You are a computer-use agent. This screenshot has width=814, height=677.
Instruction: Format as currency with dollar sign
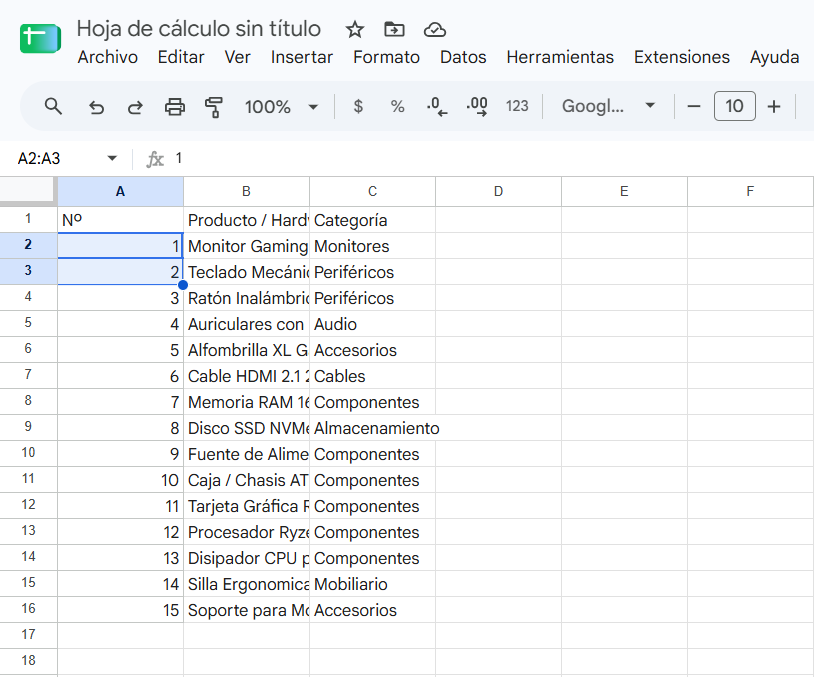(x=358, y=106)
